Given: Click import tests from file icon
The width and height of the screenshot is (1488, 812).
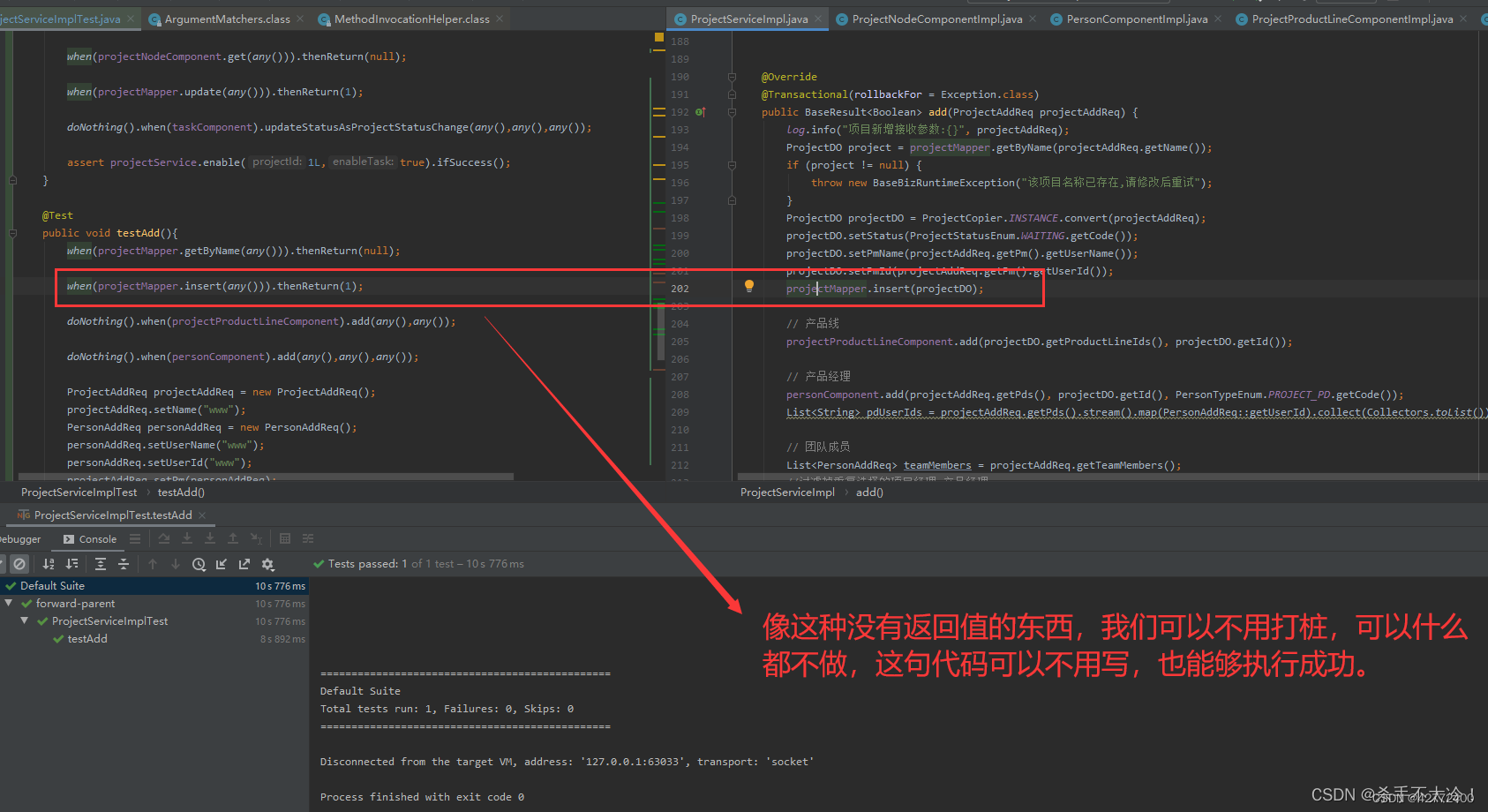Looking at the screenshot, I should [x=222, y=564].
